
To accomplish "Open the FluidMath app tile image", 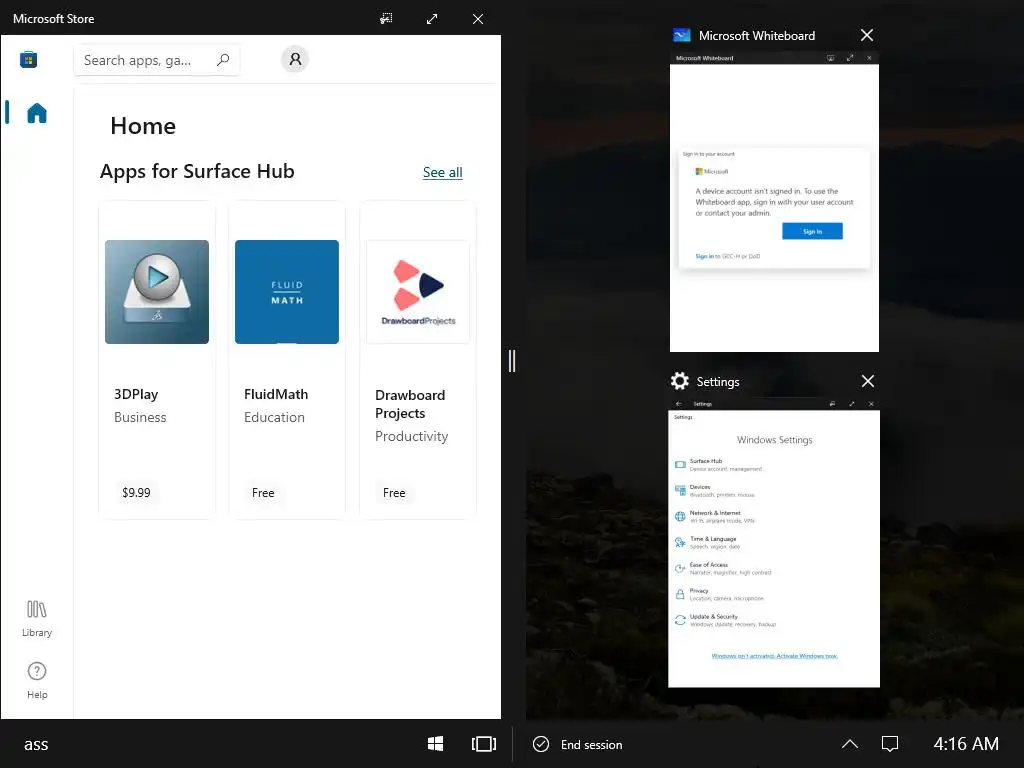I will click(x=287, y=292).
